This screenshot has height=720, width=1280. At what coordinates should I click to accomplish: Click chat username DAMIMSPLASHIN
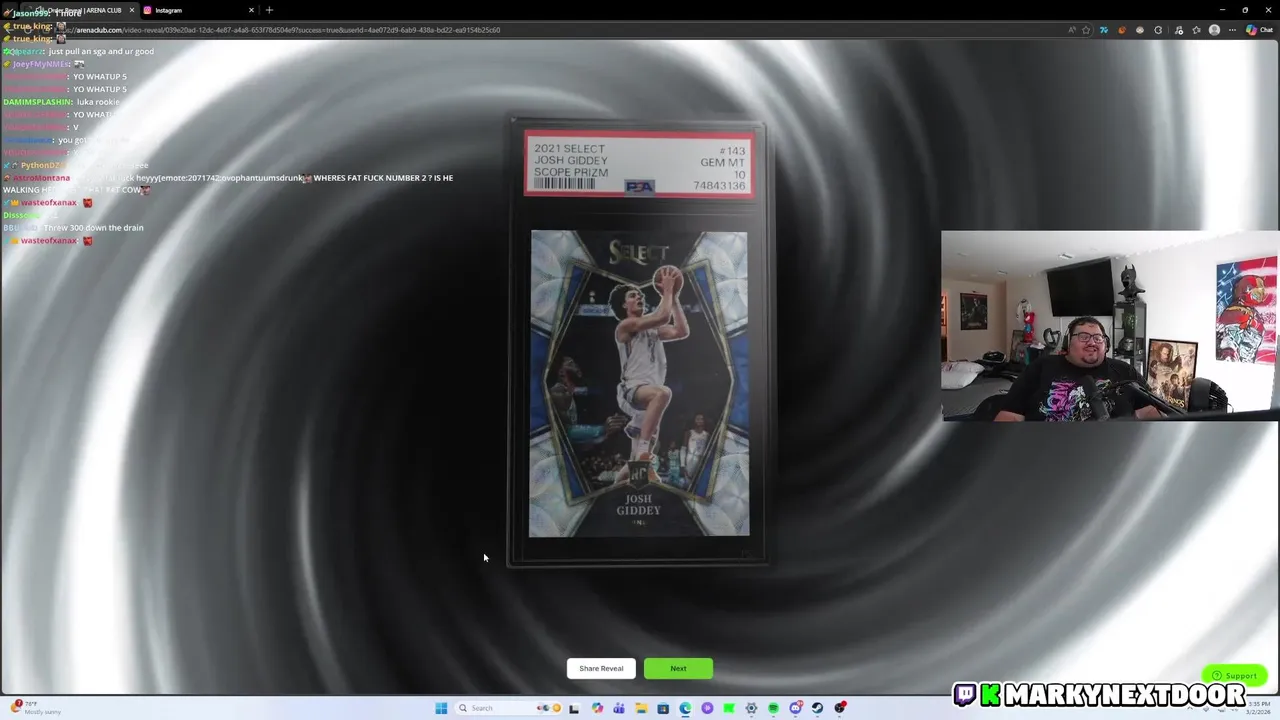coord(37,102)
